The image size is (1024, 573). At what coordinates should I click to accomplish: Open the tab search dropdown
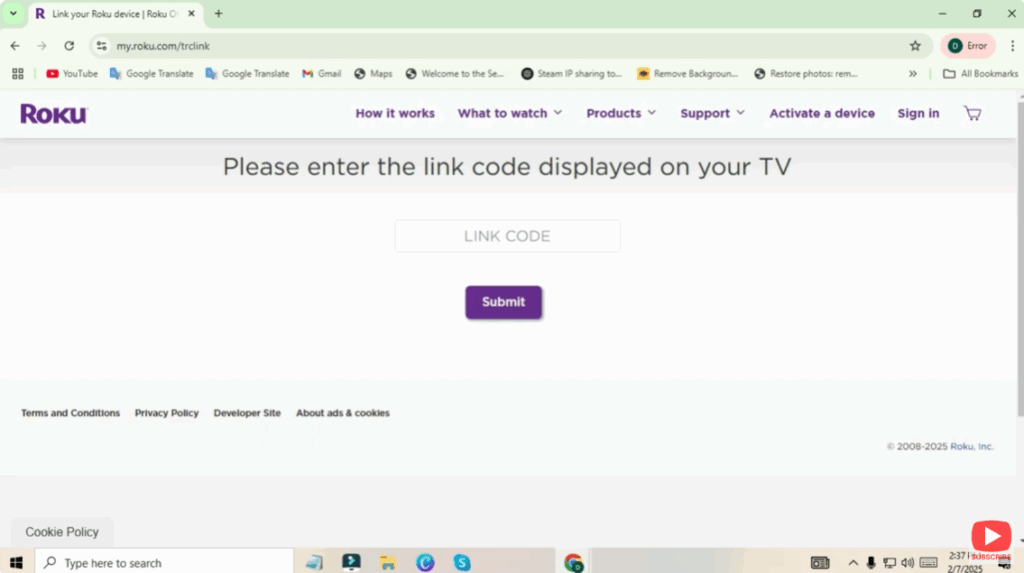(x=13, y=14)
